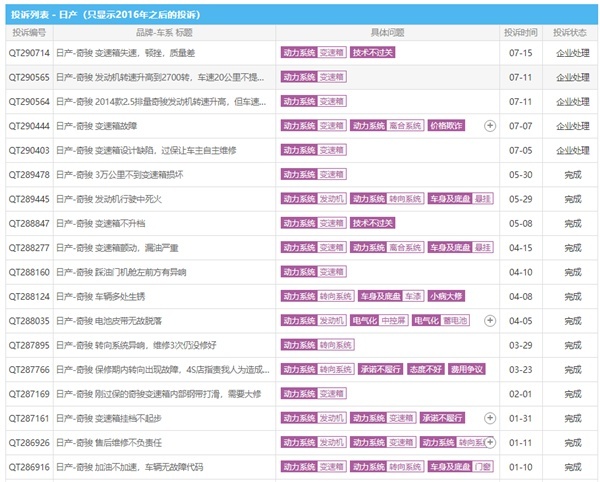This screenshot has width=600, height=482.
Task: Click 动力系统 变速箱 tag in row QT290565
Action: click(x=314, y=77)
